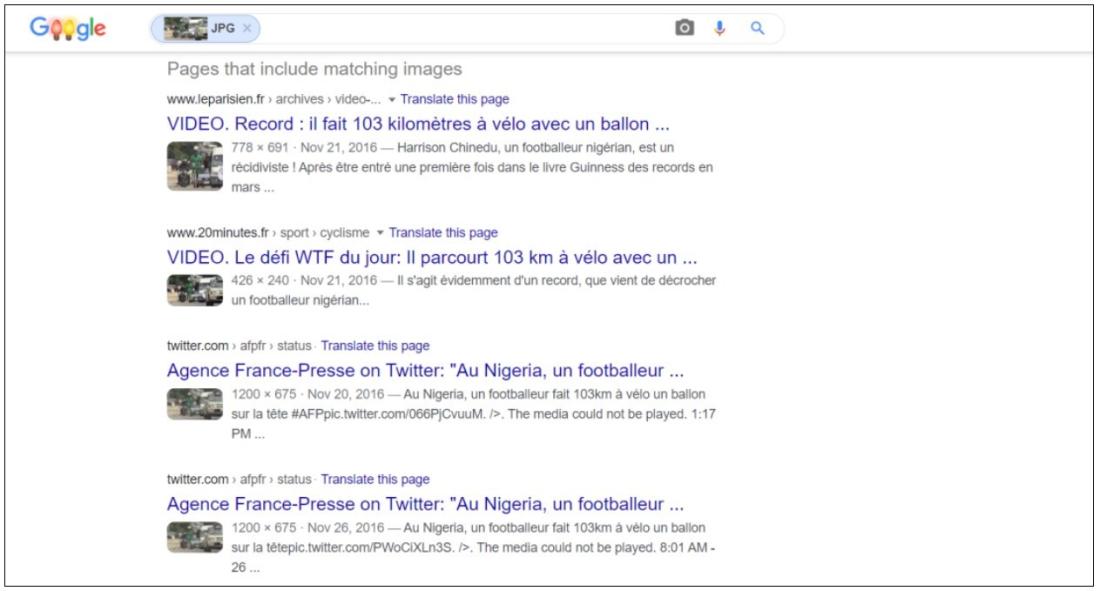Start voice search with microphone icon
1100x591 pixels.
(x=719, y=28)
